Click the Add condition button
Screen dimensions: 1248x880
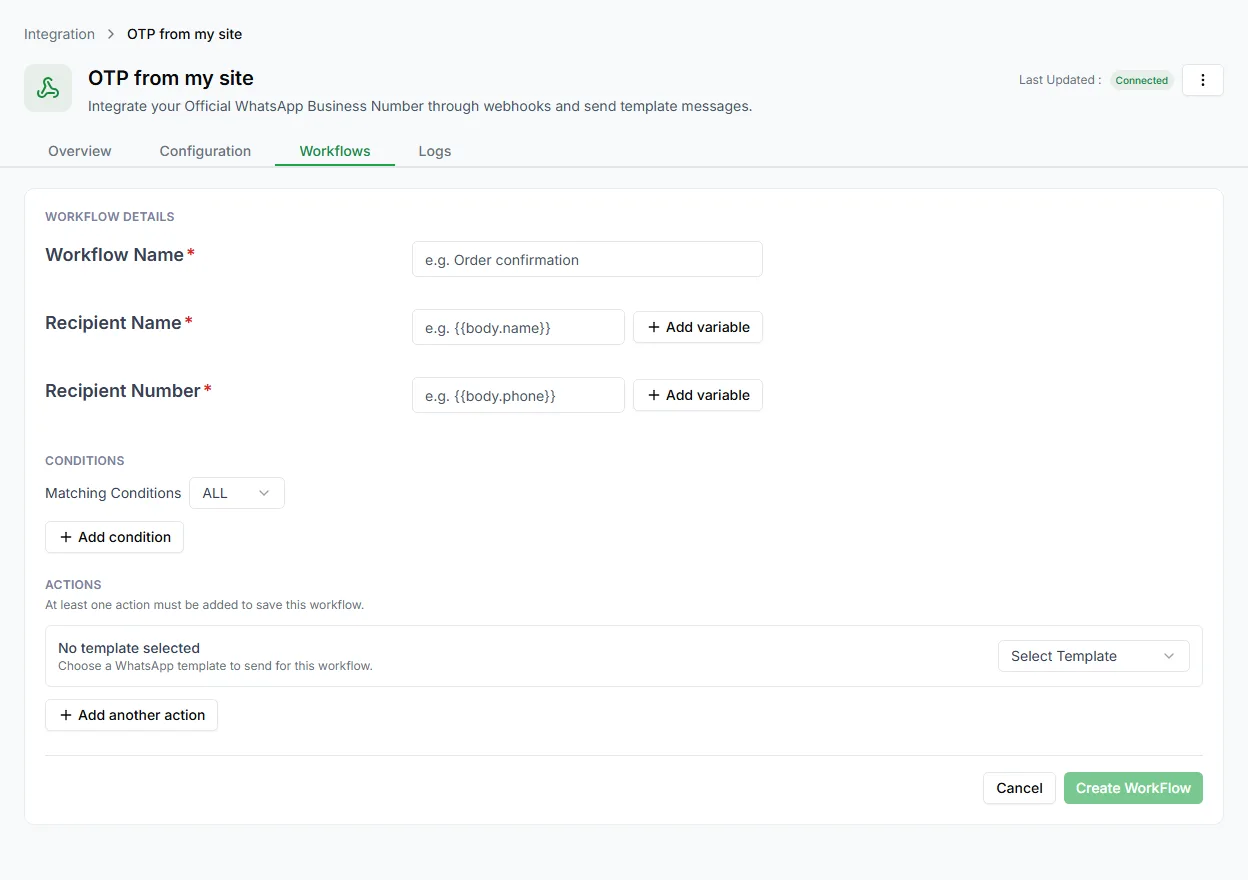pyautogui.click(x=114, y=537)
